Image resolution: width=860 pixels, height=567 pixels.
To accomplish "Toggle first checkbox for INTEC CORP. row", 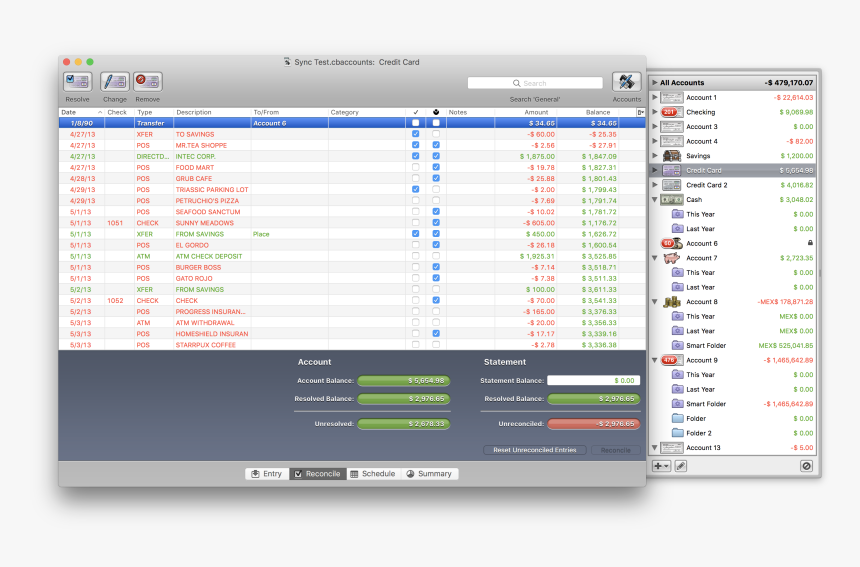I will pos(415,156).
